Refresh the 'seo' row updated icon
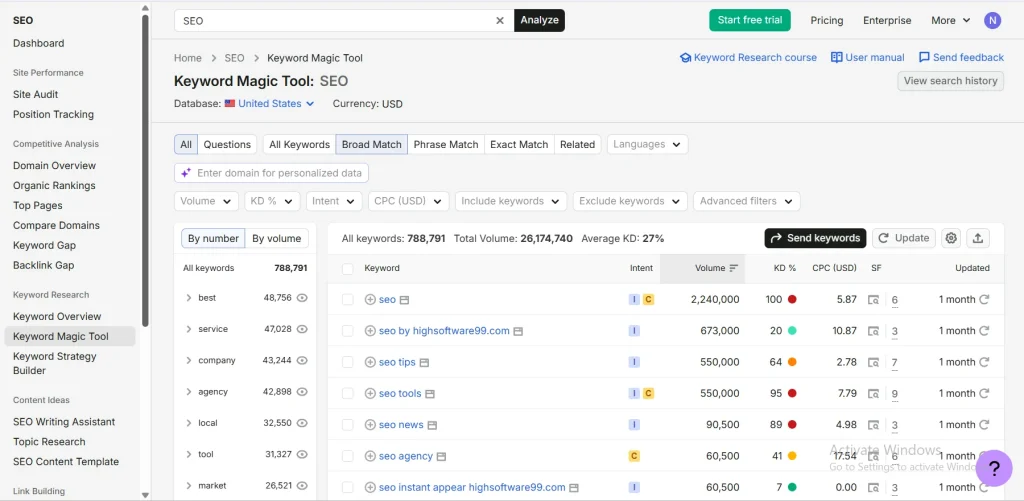The image size is (1024, 501). tap(984, 299)
